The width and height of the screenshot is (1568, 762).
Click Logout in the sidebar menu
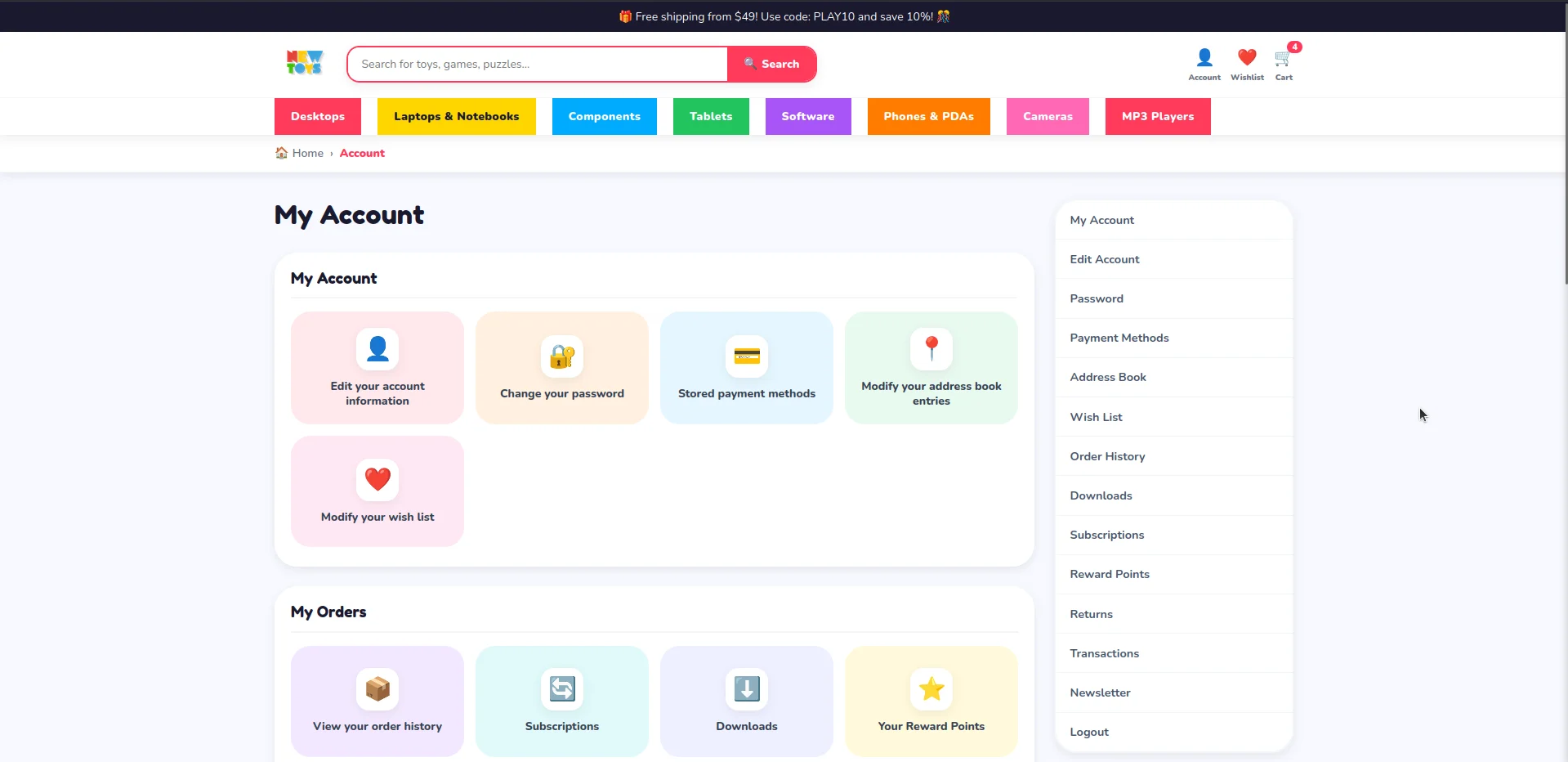(x=1174, y=732)
